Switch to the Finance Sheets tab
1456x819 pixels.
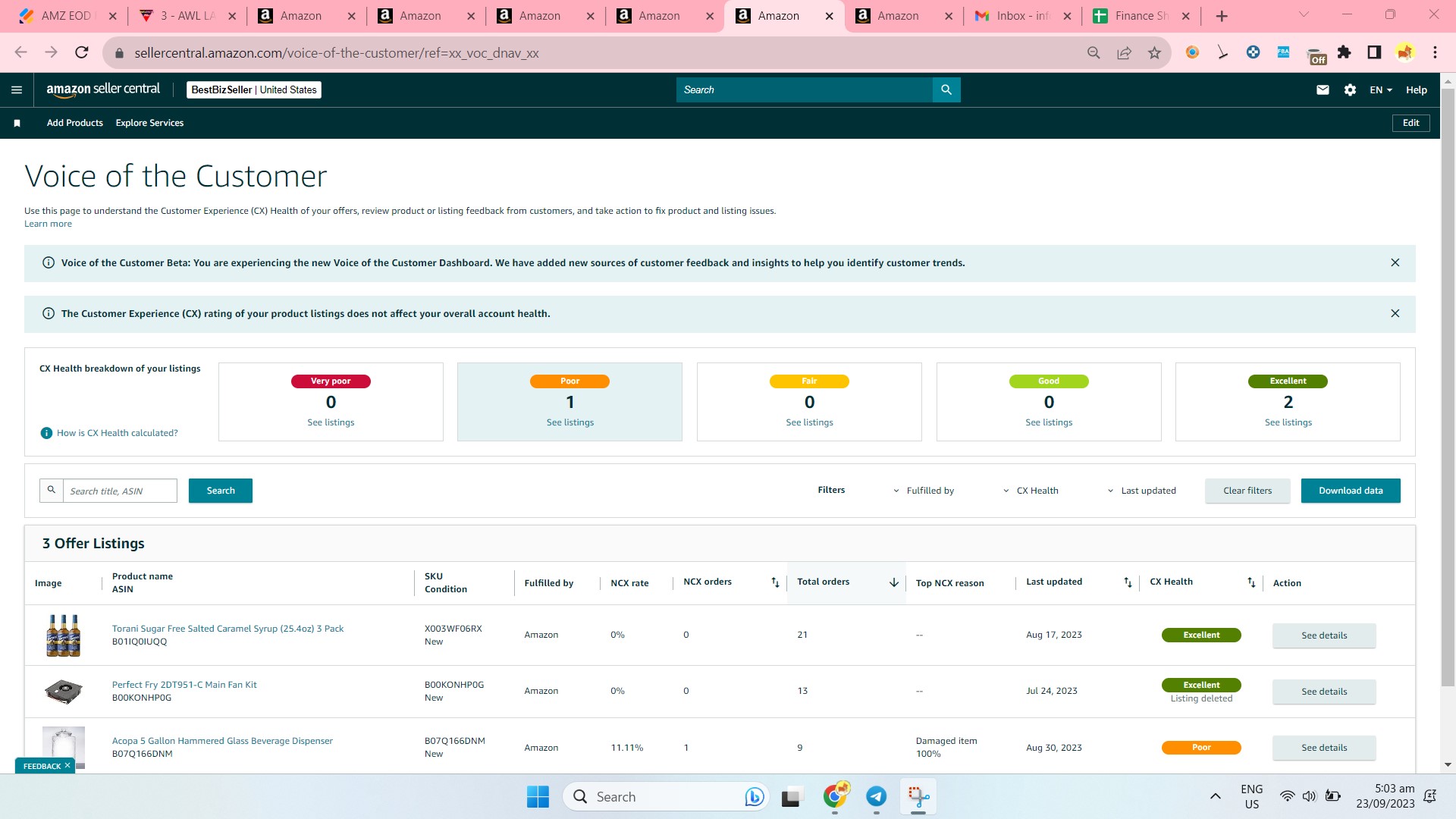coord(1141,16)
